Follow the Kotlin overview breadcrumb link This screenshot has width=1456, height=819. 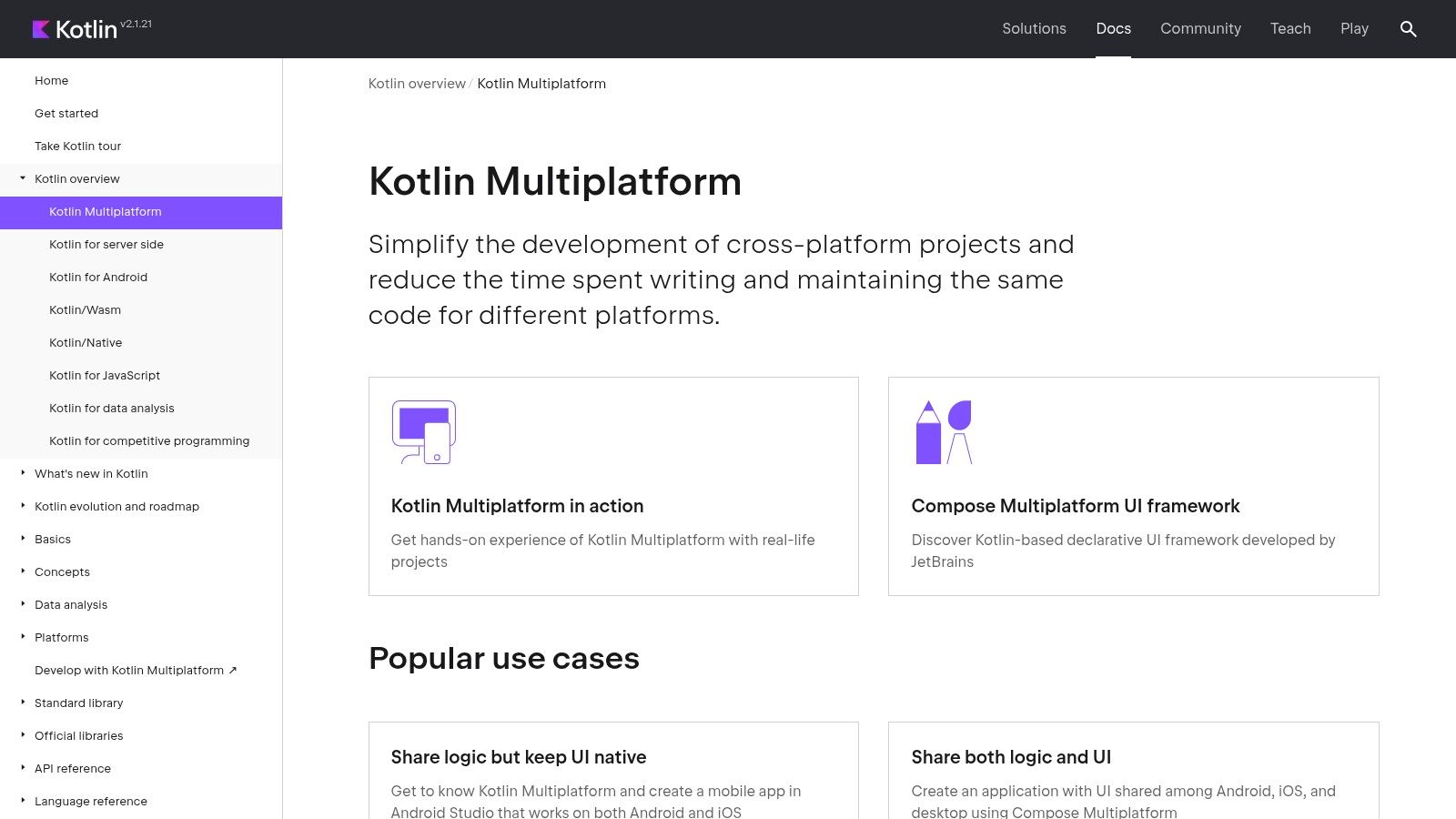[417, 84]
